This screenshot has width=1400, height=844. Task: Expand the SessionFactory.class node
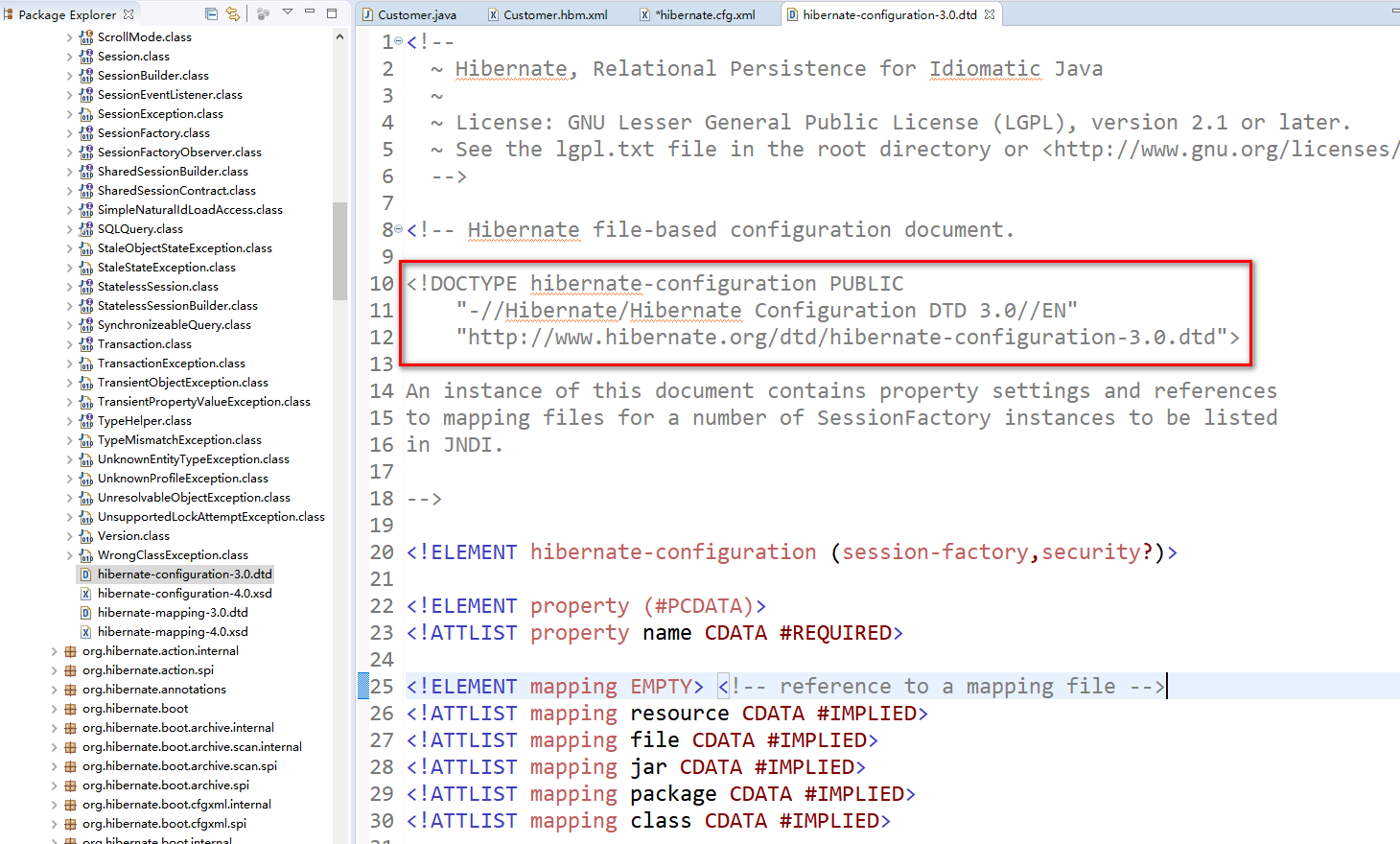click(69, 133)
